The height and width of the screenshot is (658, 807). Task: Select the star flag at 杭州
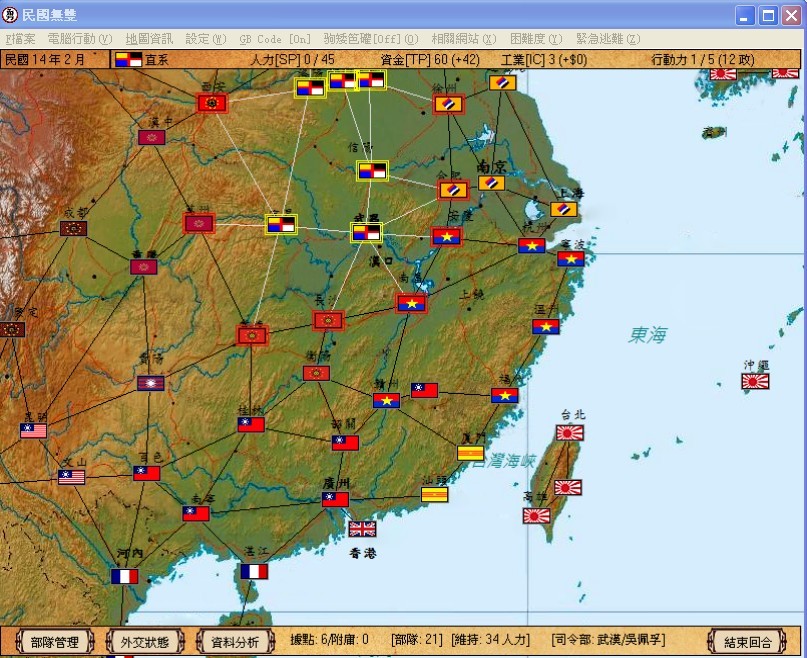[x=532, y=246]
